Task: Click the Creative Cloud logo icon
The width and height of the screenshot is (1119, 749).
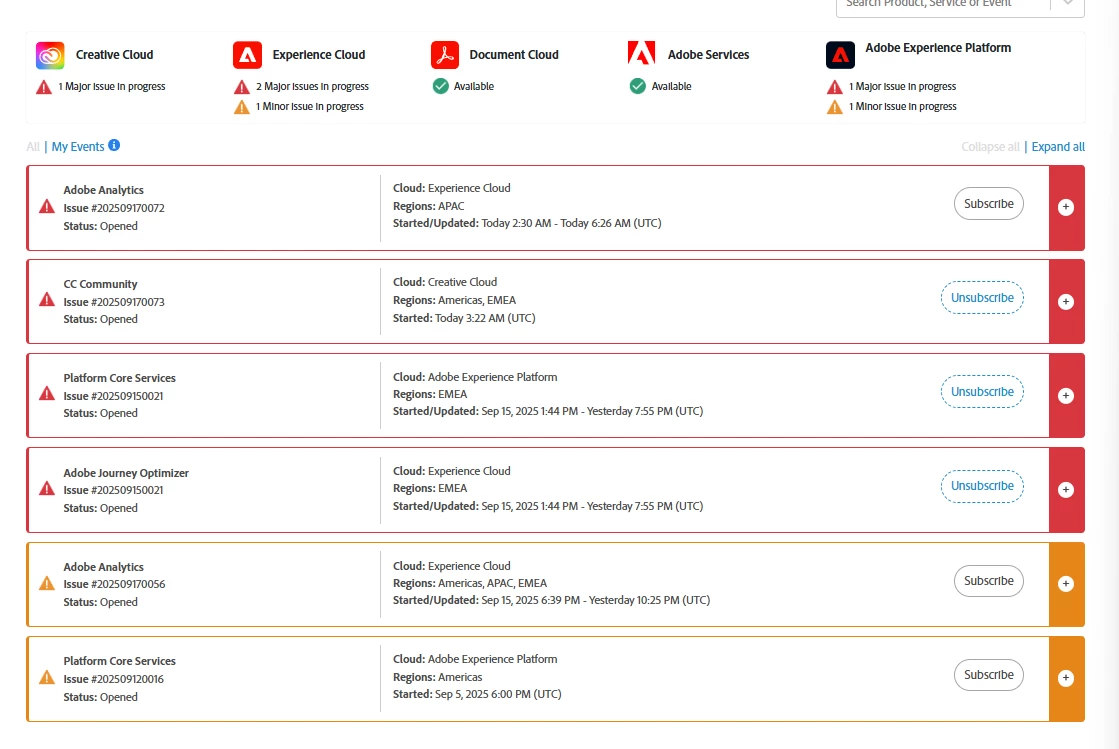Action: coord(50,55)
